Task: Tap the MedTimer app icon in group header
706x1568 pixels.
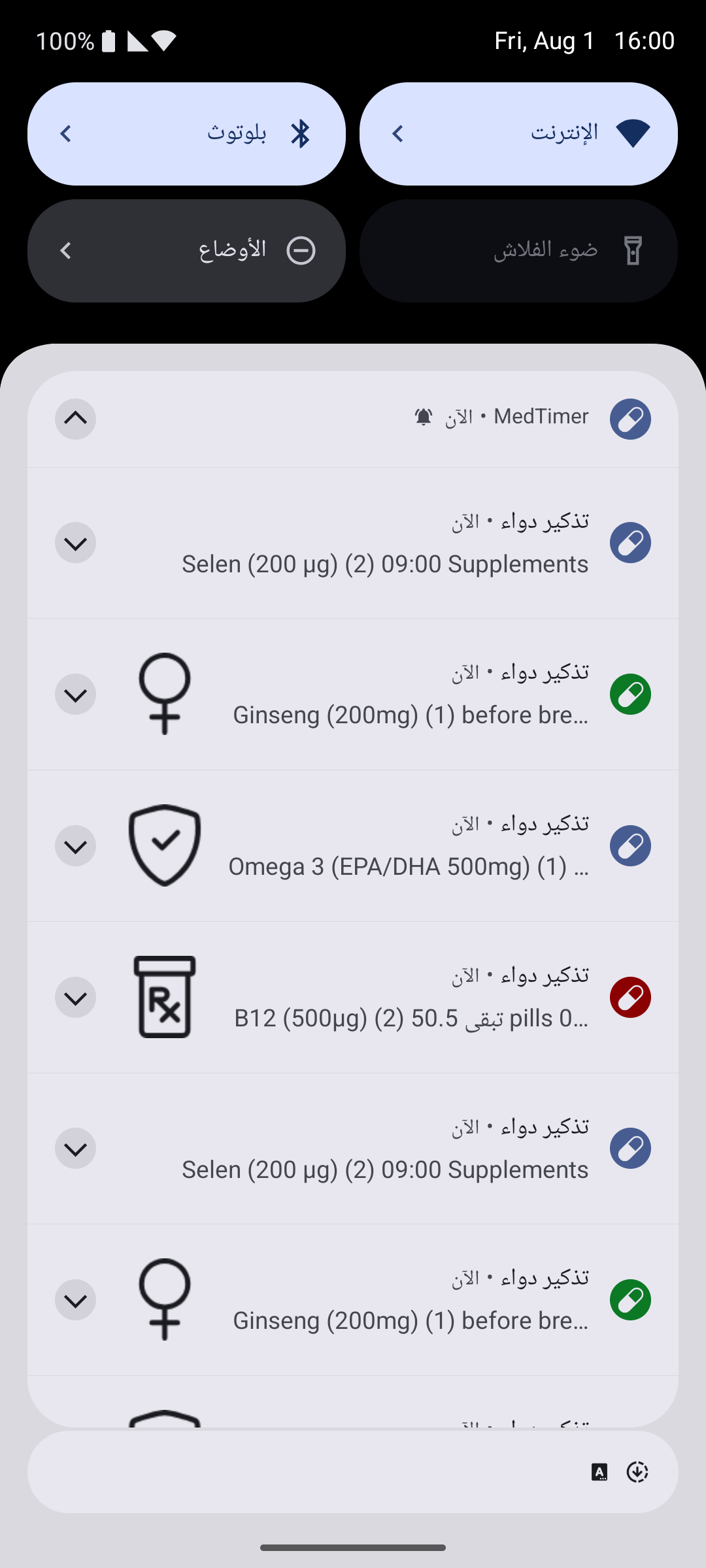Action: [x=630, y=419]
